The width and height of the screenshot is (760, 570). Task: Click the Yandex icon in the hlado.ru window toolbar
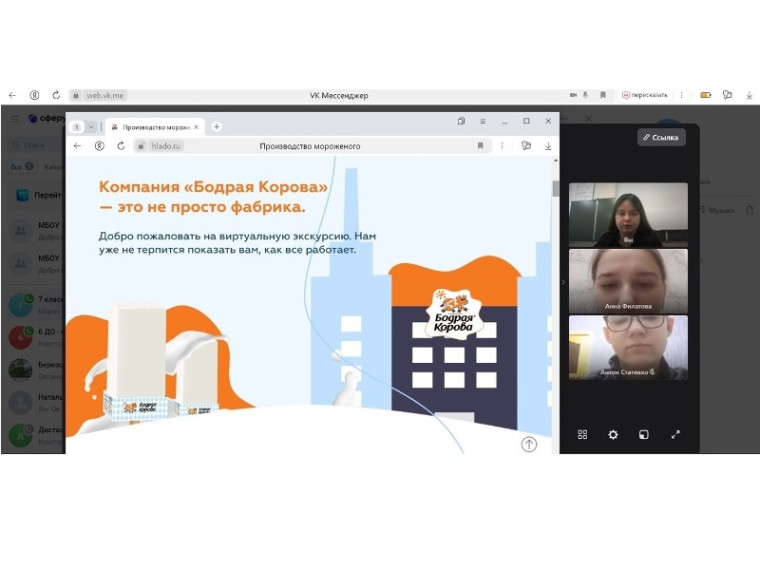[x=99, y=146]
